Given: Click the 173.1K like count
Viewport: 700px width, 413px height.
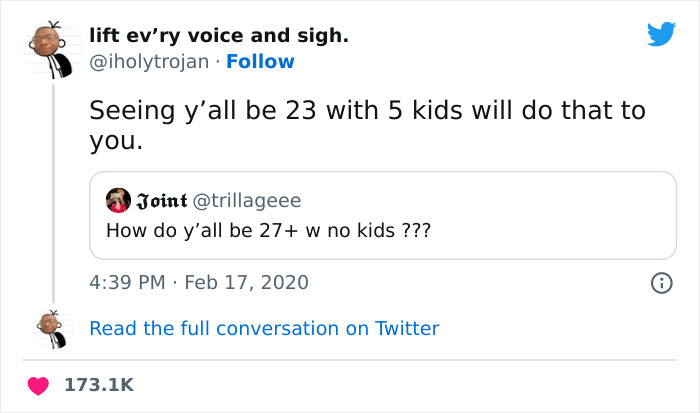Looking at the screenshot, I should click(98, 385).
